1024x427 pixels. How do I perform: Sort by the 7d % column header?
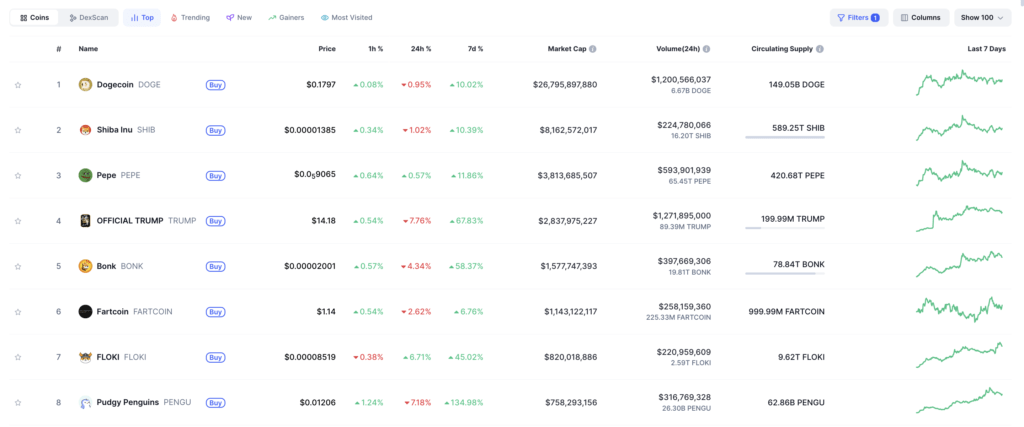click(x=475, y=49)
